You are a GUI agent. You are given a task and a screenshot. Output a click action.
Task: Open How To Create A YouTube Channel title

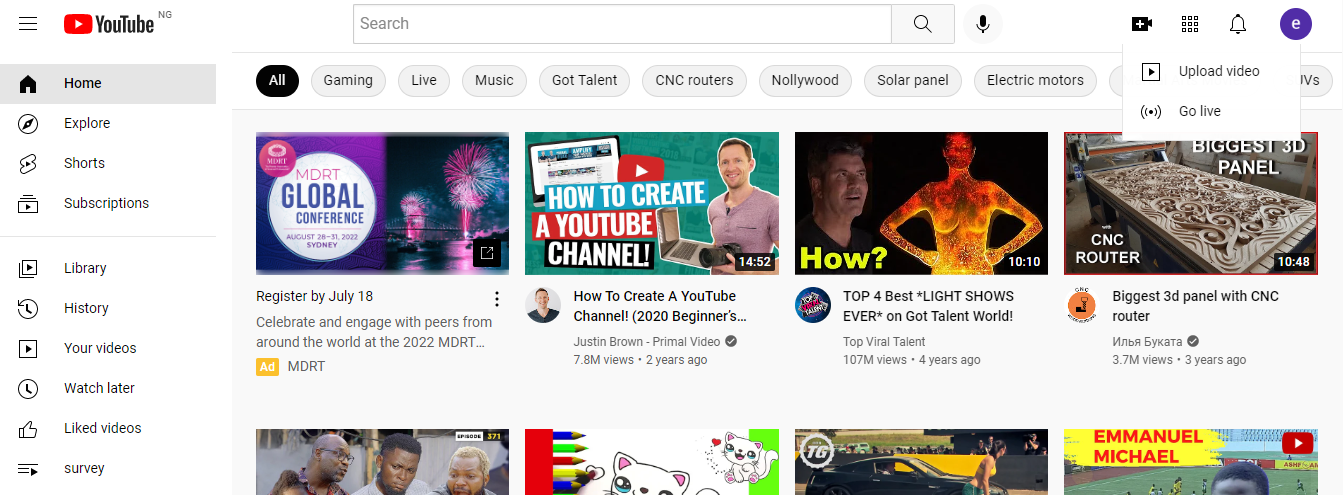coord(660,306)
